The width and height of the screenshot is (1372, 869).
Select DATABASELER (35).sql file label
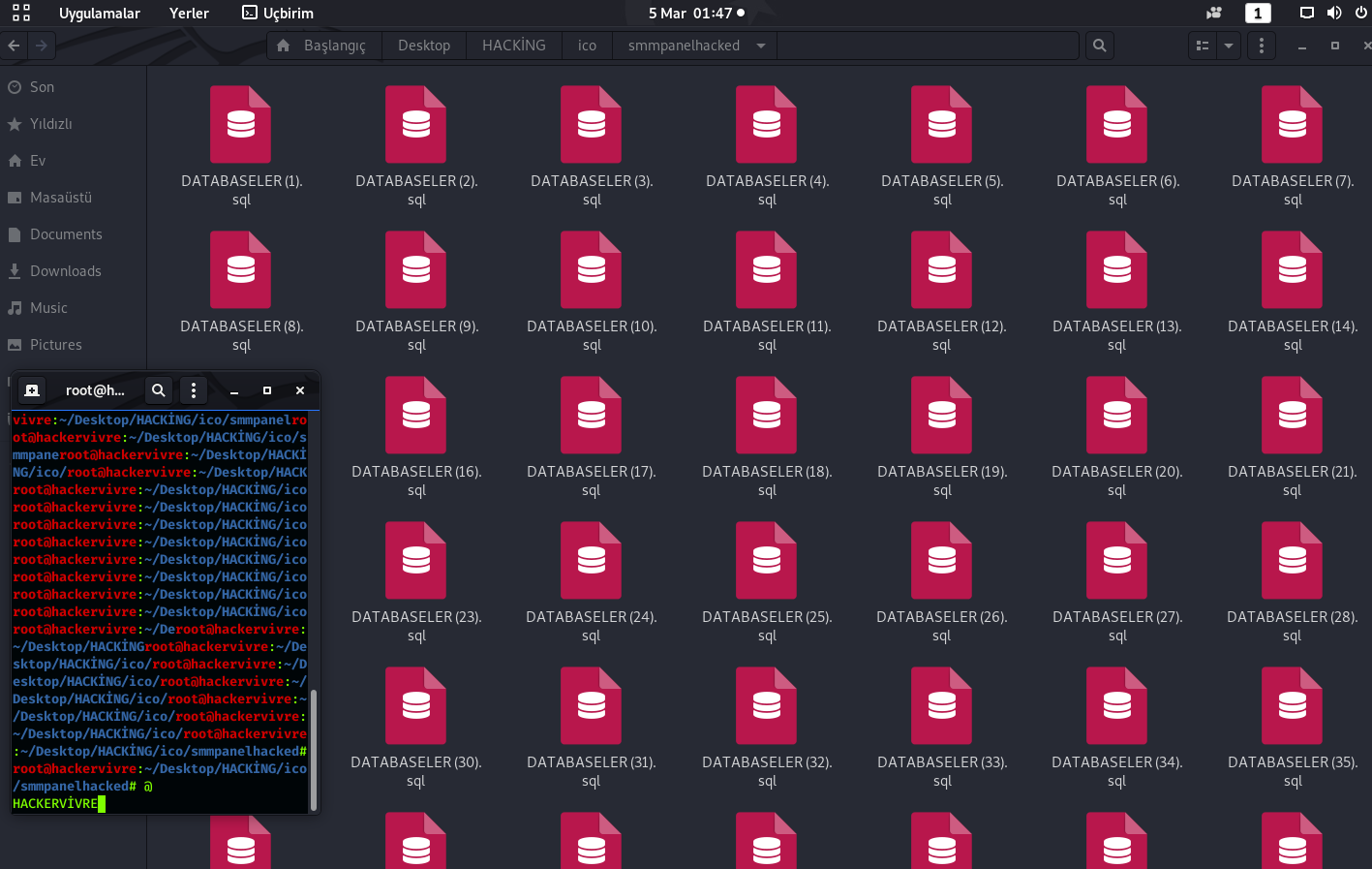1293,771
